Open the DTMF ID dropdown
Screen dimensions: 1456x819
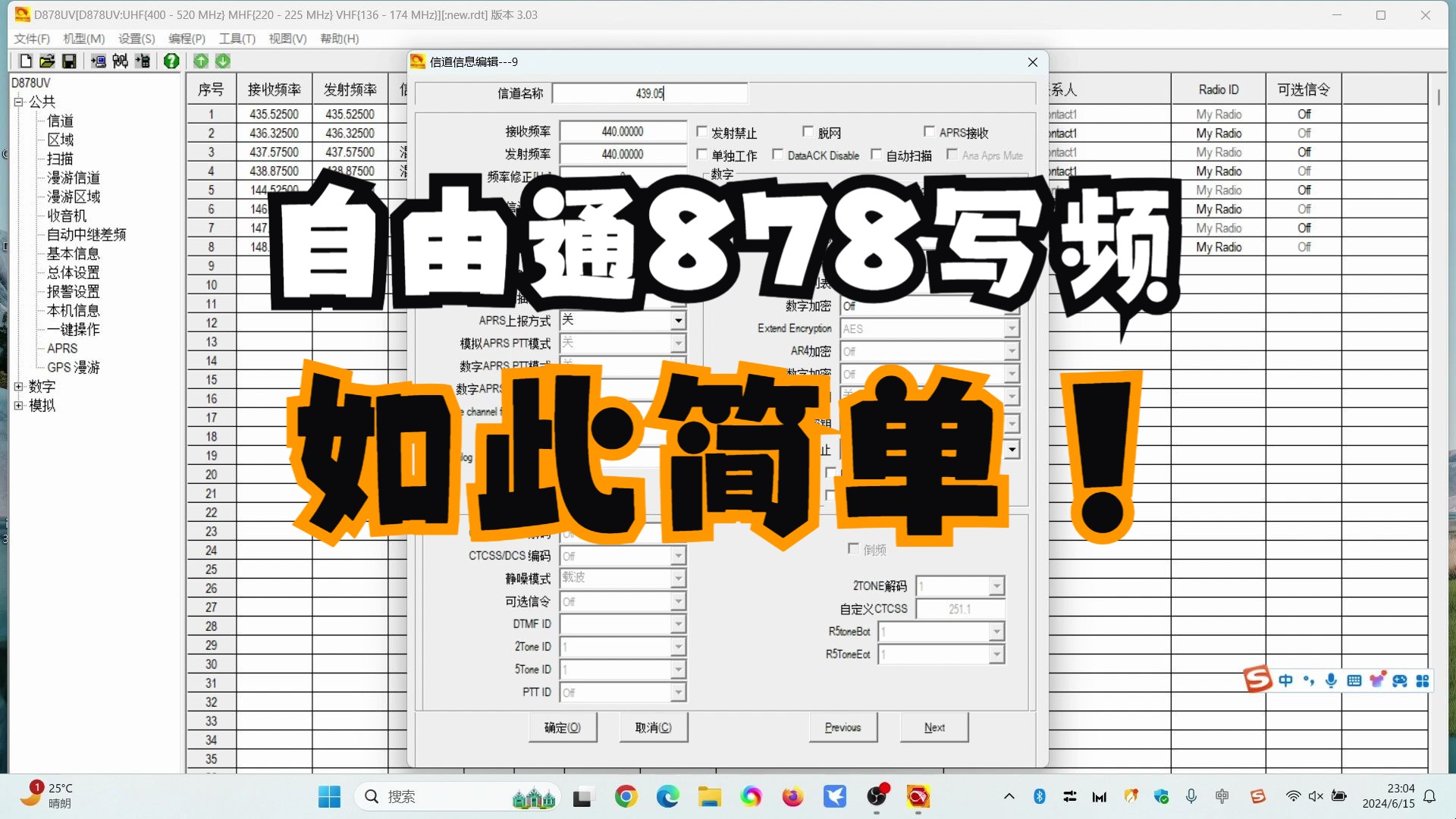(623, 624)
